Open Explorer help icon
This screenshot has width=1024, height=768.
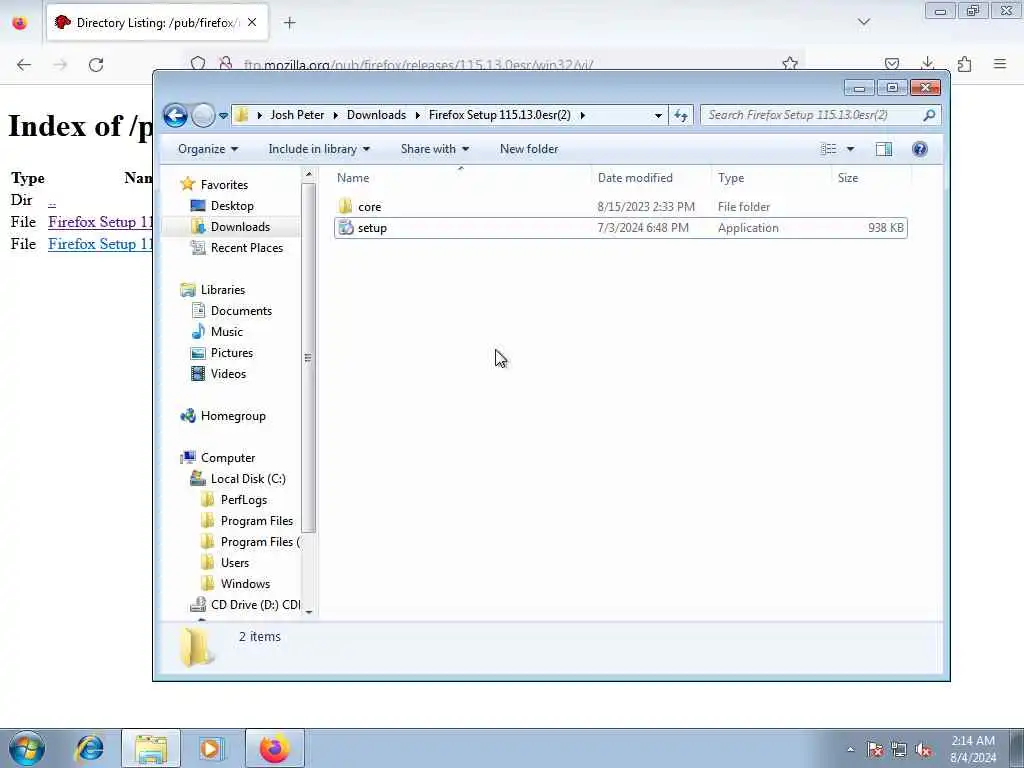[x=920, y=149]
